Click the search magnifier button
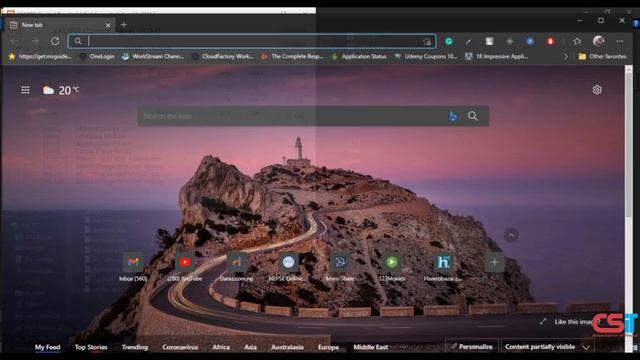 (x=473, y=116)
